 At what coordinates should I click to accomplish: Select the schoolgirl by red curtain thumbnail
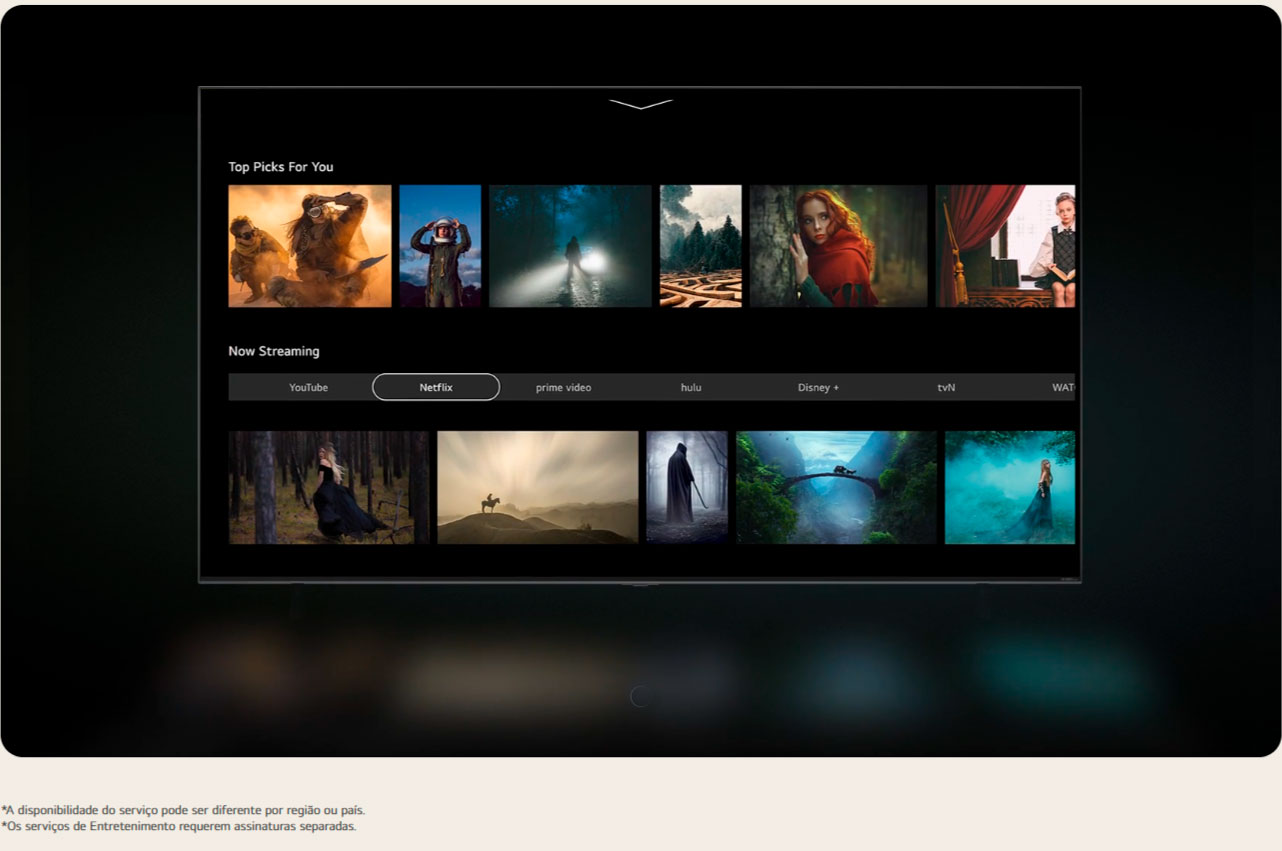pos(1005,246)
